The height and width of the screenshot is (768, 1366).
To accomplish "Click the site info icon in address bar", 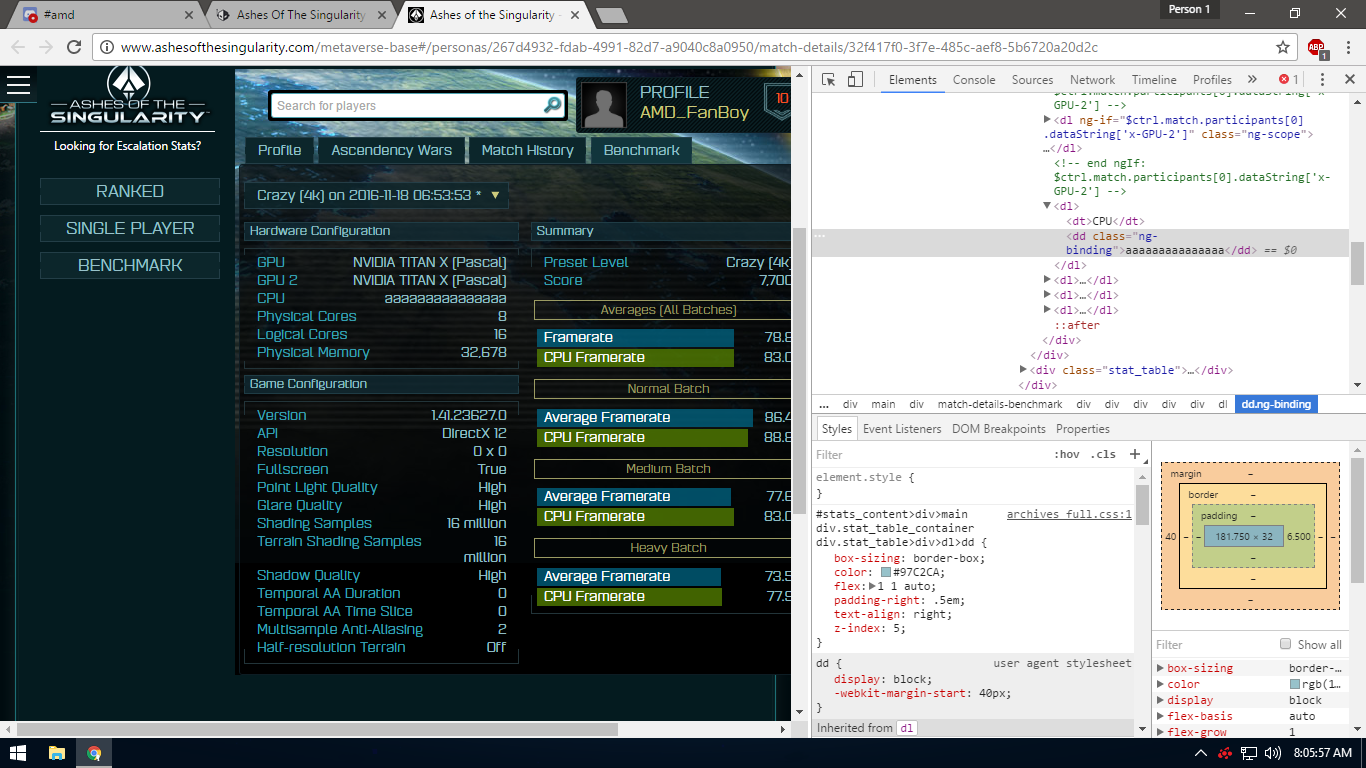I will point(107,47).
